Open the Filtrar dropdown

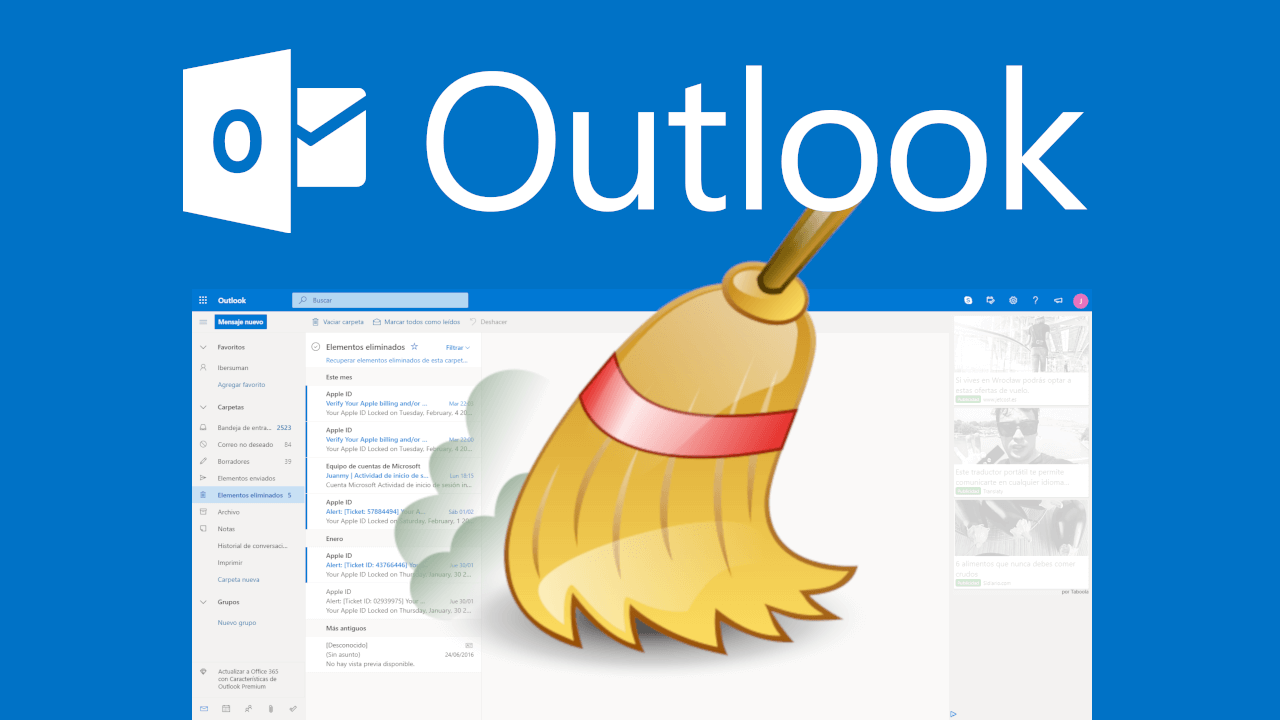(x=458, y=347)
